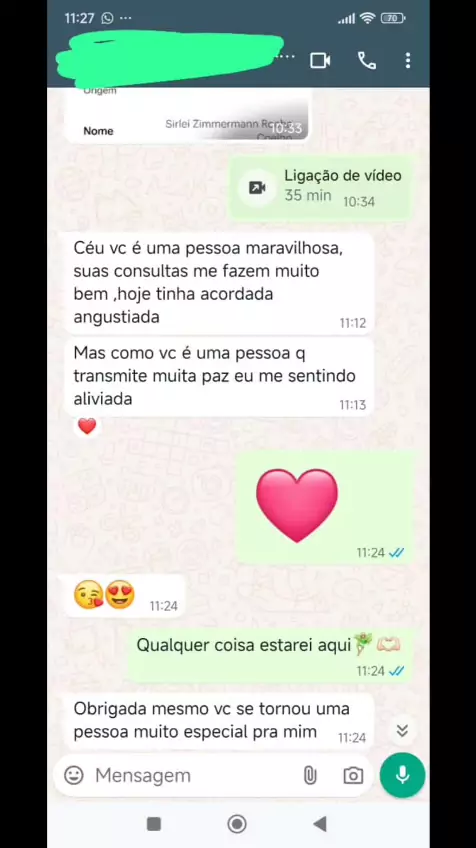Screen dimensions: 476x848
Task: Start a video call from the header
Action: [320, 60]
